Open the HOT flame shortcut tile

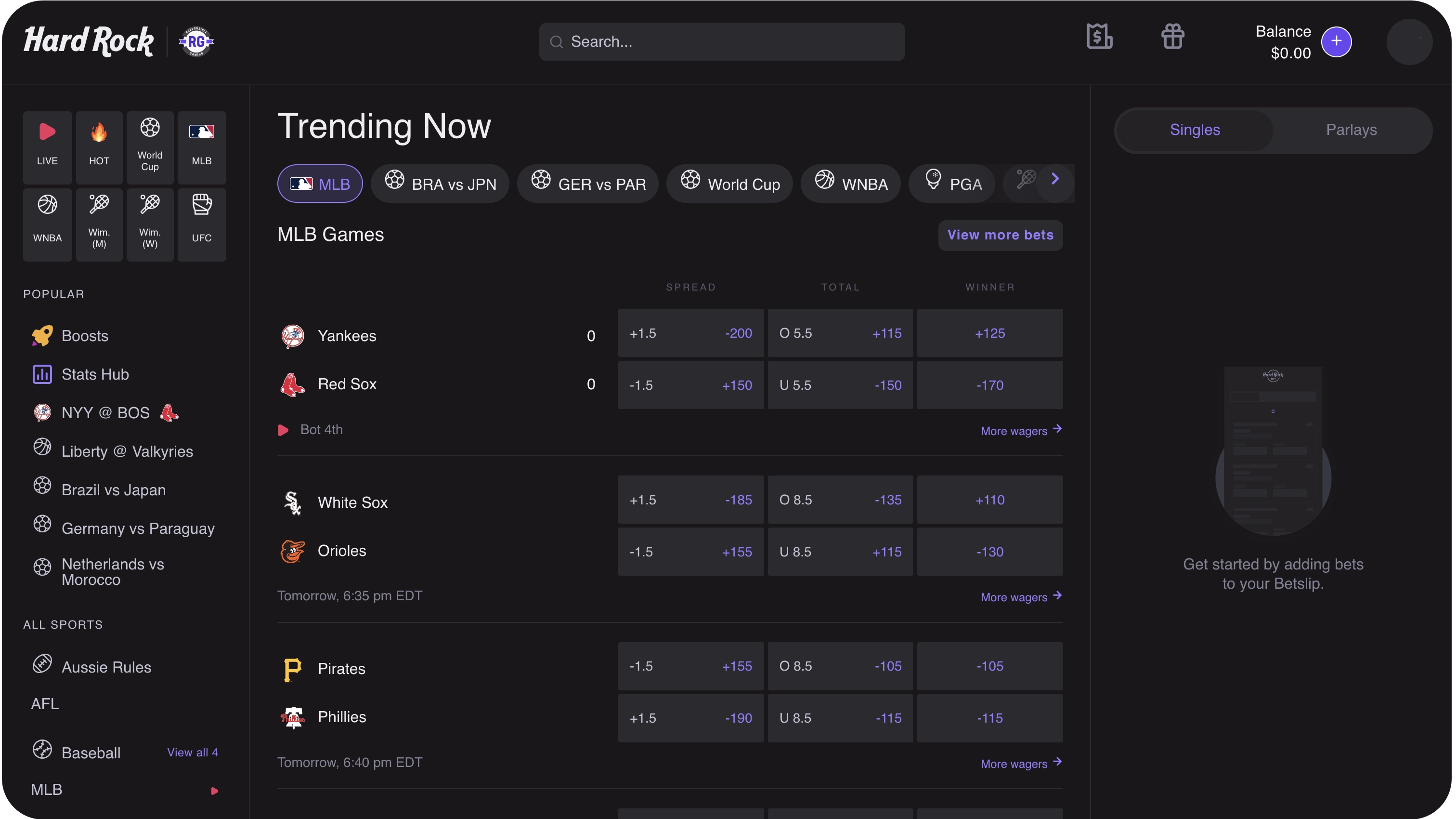(99, 147)
